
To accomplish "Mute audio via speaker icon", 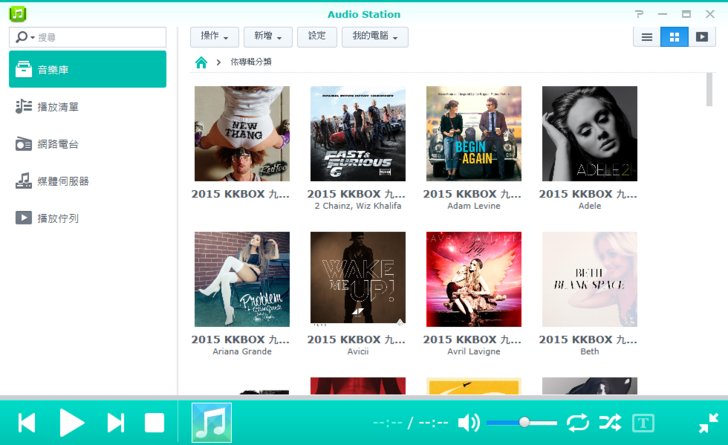I will click(x=468, y=423).
